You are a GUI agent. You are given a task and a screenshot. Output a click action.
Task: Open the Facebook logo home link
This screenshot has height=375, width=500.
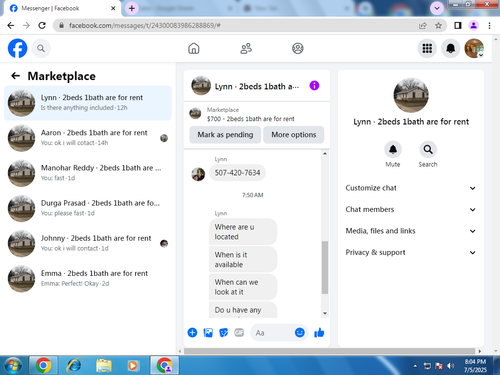pyautogui.click(x=17, y=49)
